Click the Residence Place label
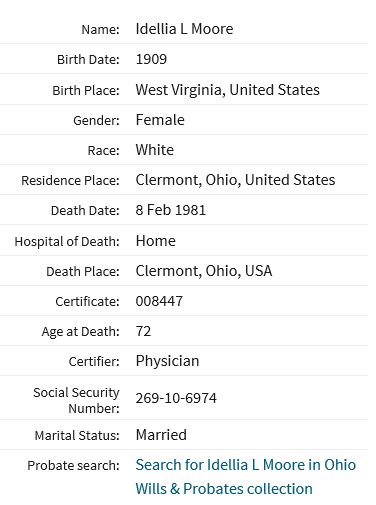 point(70,181)
